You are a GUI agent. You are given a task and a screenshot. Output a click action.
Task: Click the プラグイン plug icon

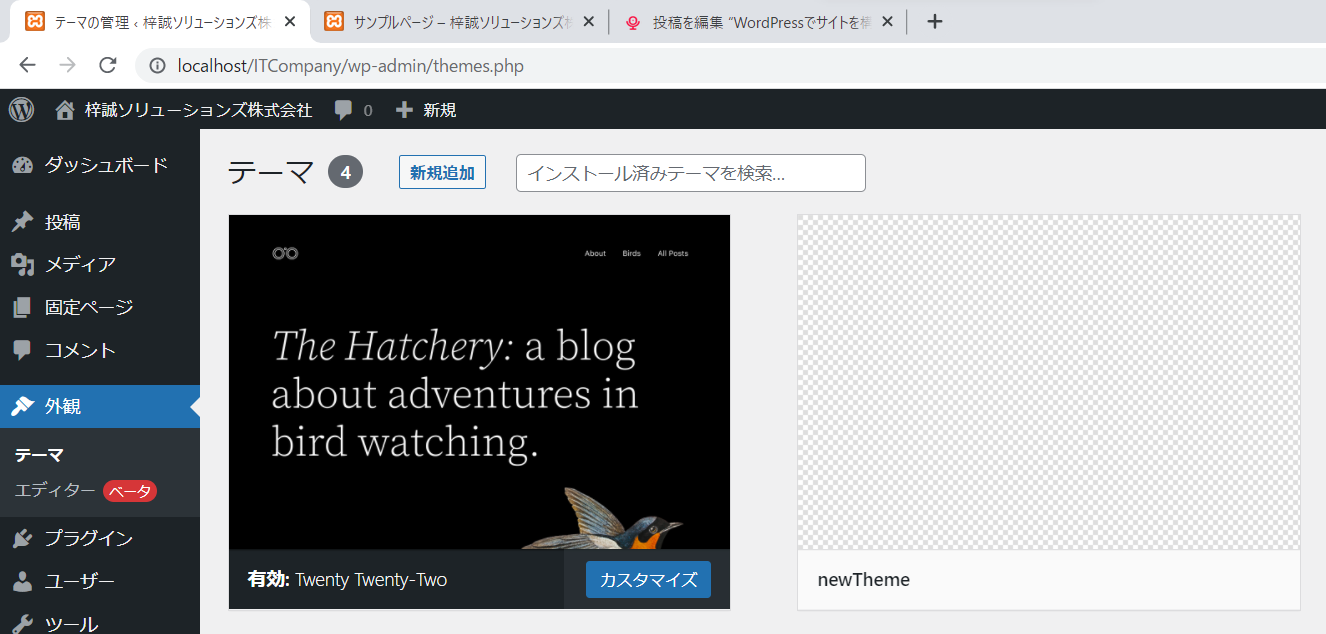(22, 539)
